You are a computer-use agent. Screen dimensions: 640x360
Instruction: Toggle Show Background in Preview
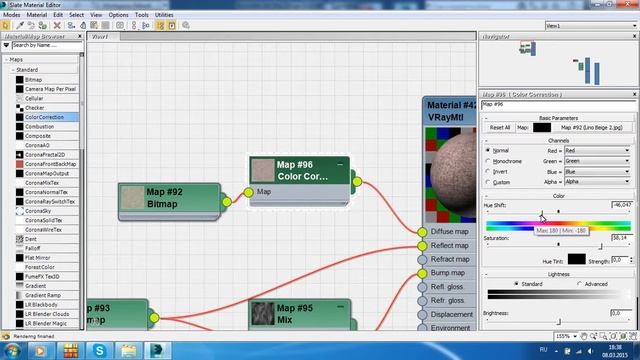pos(105,25)
